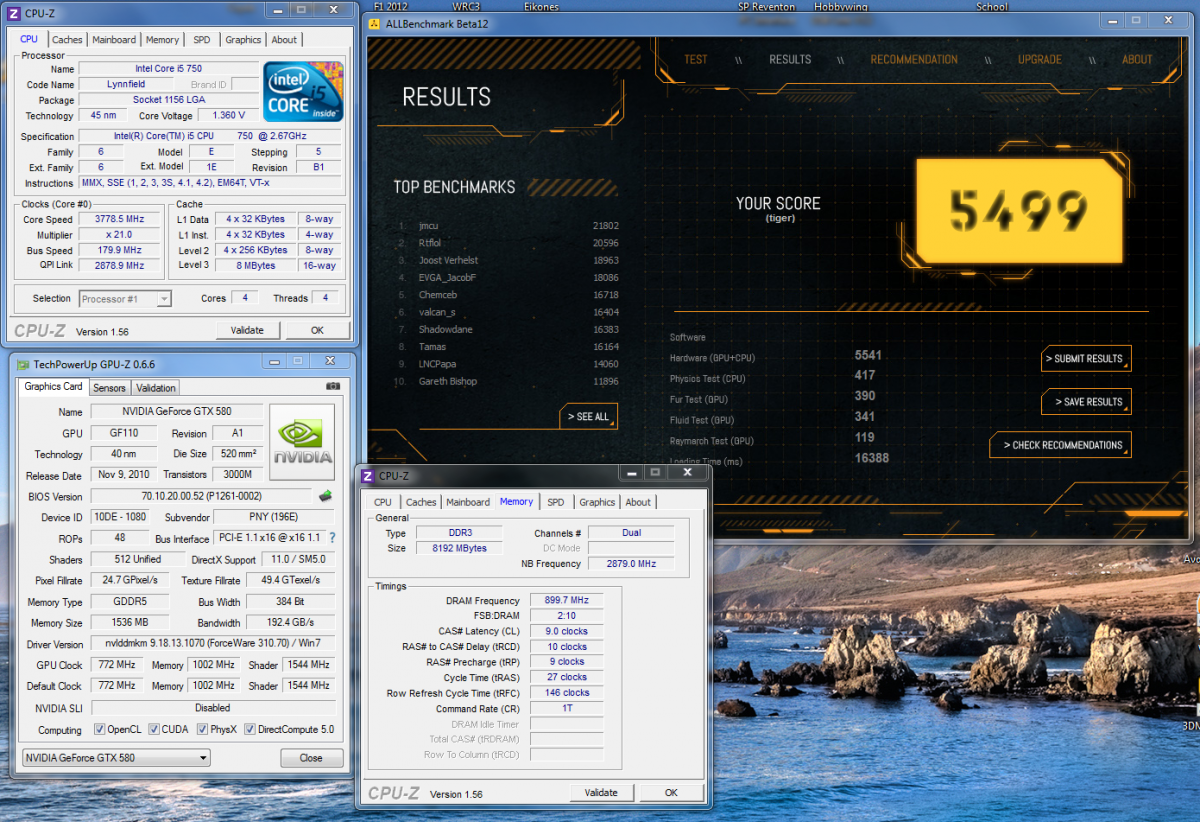Viewport: 1200px width, 822px height.
Task: Click the jmcu entry scoring 21802
Action: pos(509,227)
